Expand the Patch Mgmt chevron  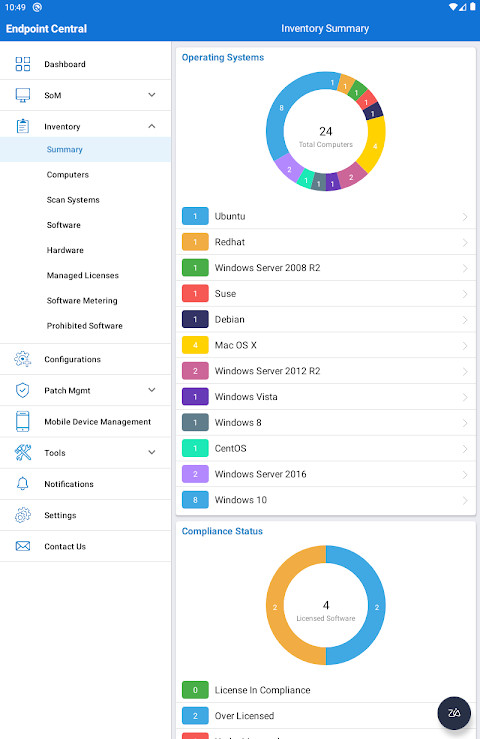pos(152,390)
